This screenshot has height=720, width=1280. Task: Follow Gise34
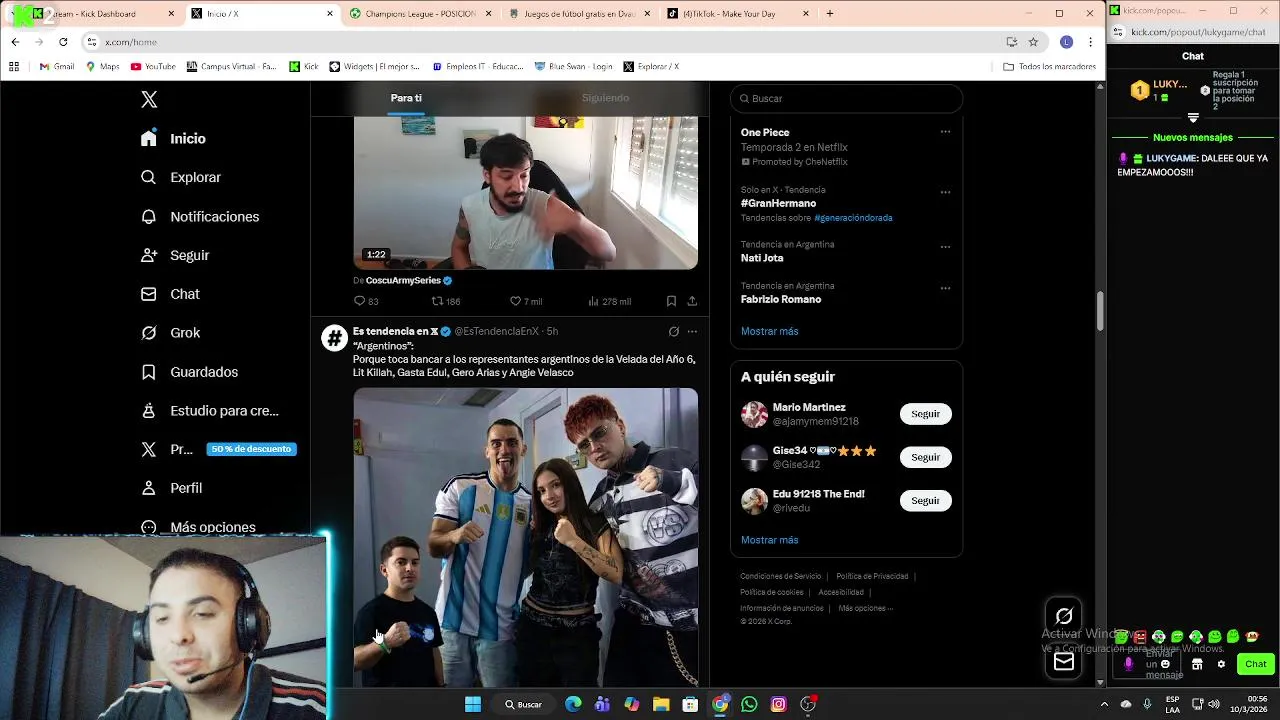pyautogui.click(x=925, y=457)
